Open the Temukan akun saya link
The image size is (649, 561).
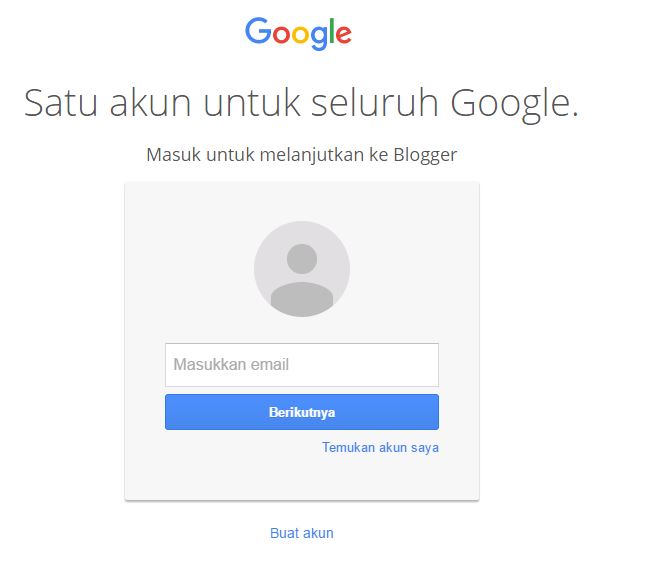380,448
